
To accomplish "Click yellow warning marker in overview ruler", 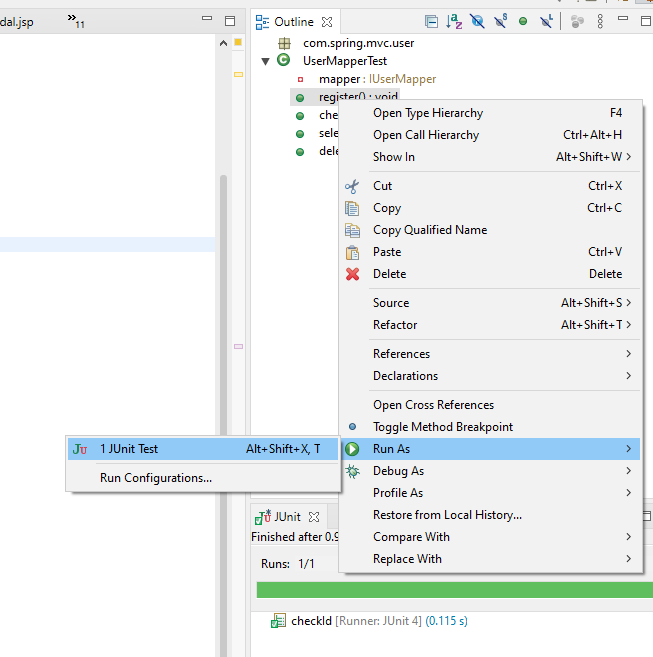I will 238,75.
